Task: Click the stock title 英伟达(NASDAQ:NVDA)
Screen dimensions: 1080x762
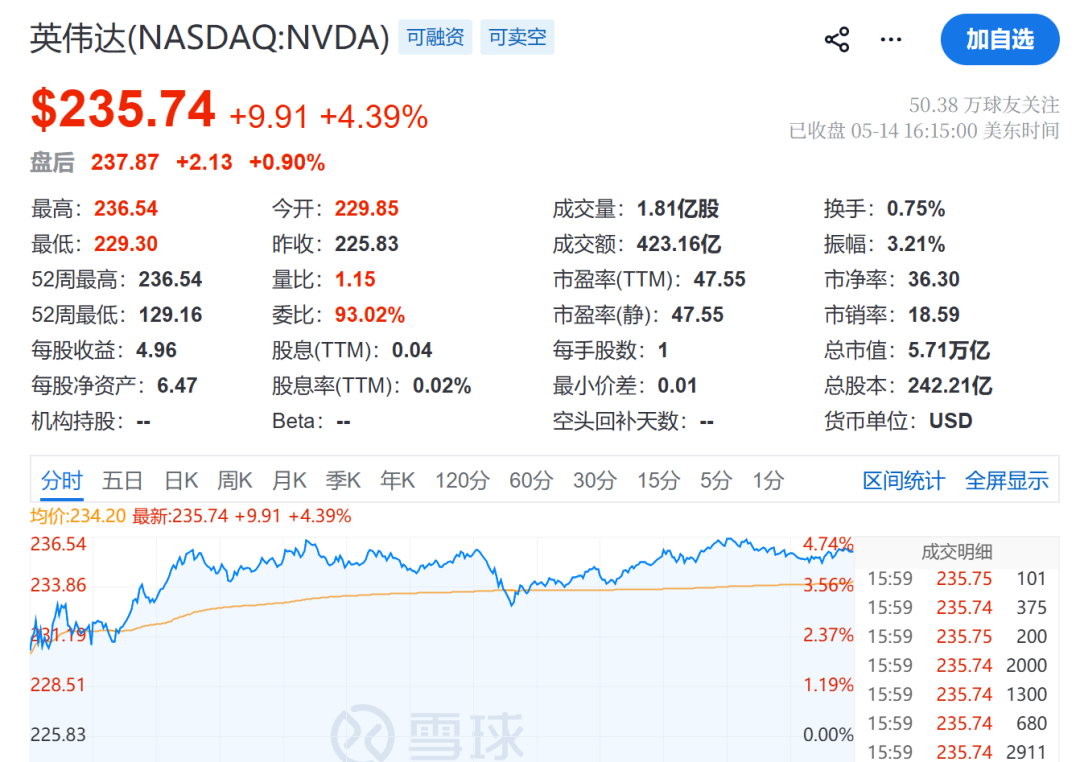Action: (x=209, y=37)
